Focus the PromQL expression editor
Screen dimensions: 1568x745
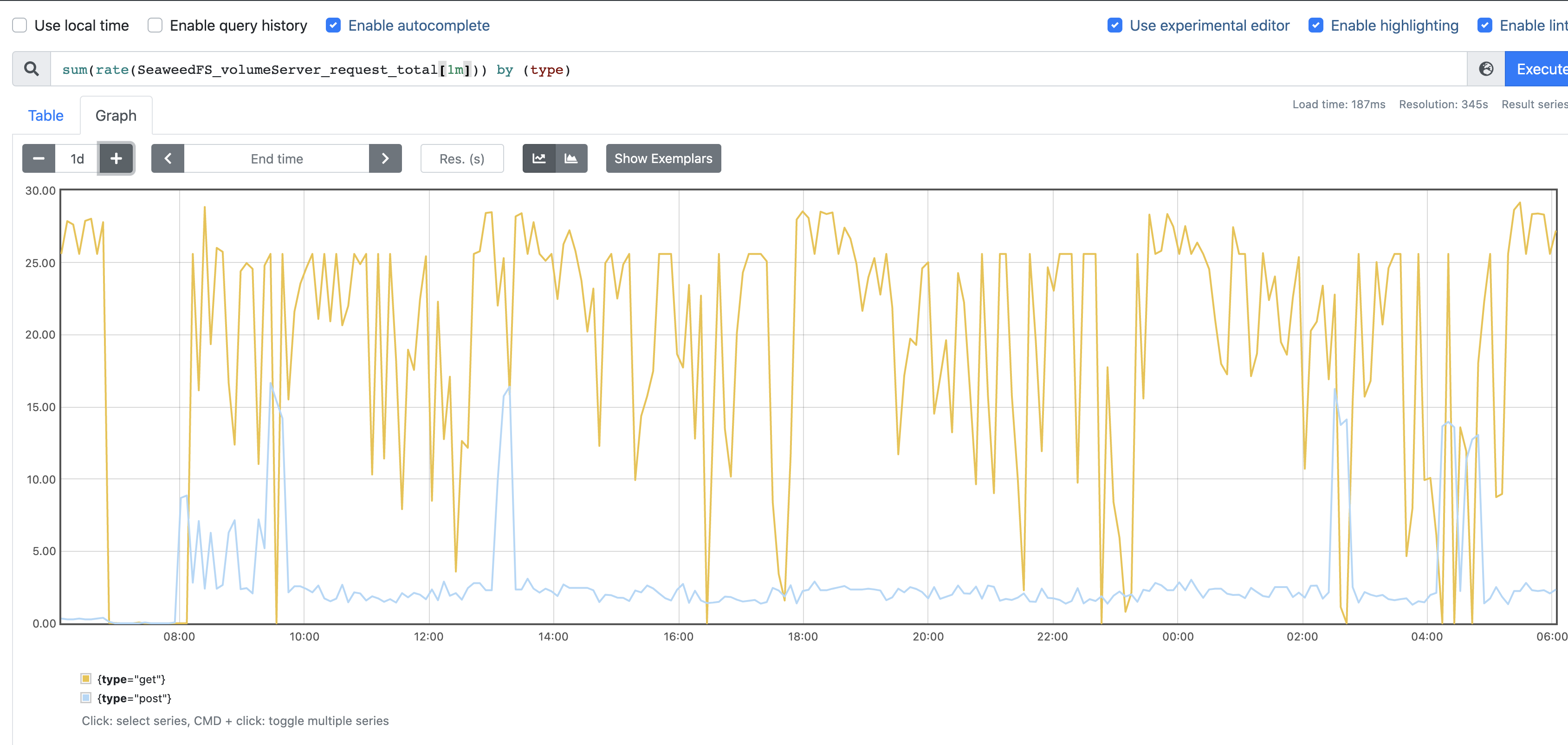[x=758, y=69]
